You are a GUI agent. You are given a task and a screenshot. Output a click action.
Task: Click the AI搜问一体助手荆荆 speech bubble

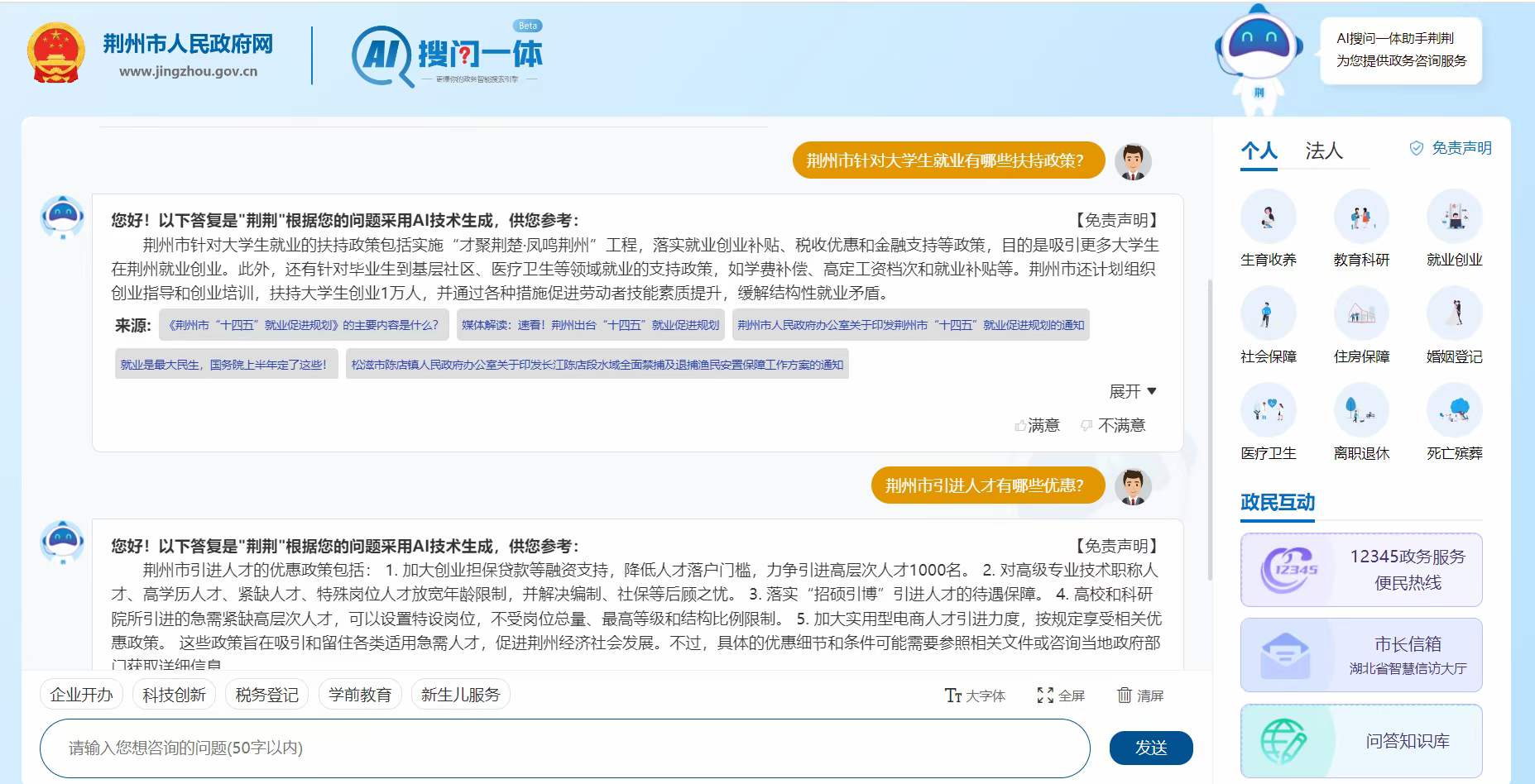pyautogui.click(x=1401, y=50)
